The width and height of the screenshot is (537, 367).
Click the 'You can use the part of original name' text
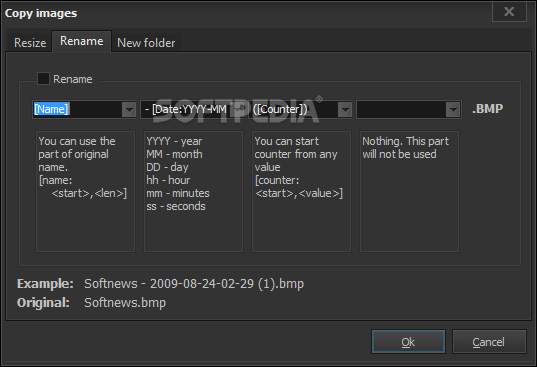tap(77, 154)
